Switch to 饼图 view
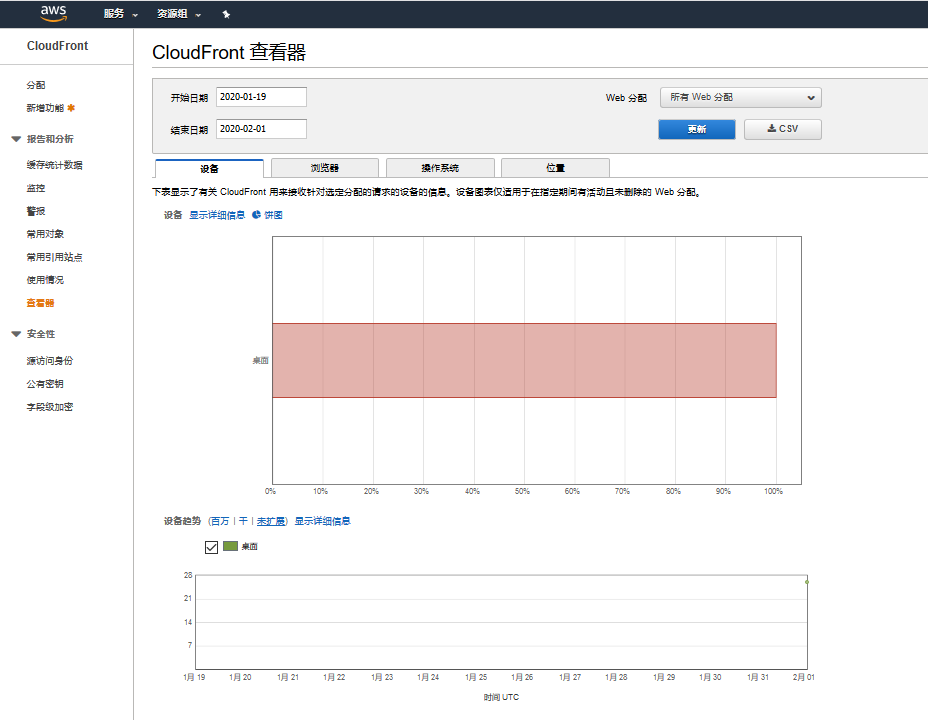This screenshot has height=720, width=928. click(273, 215)
